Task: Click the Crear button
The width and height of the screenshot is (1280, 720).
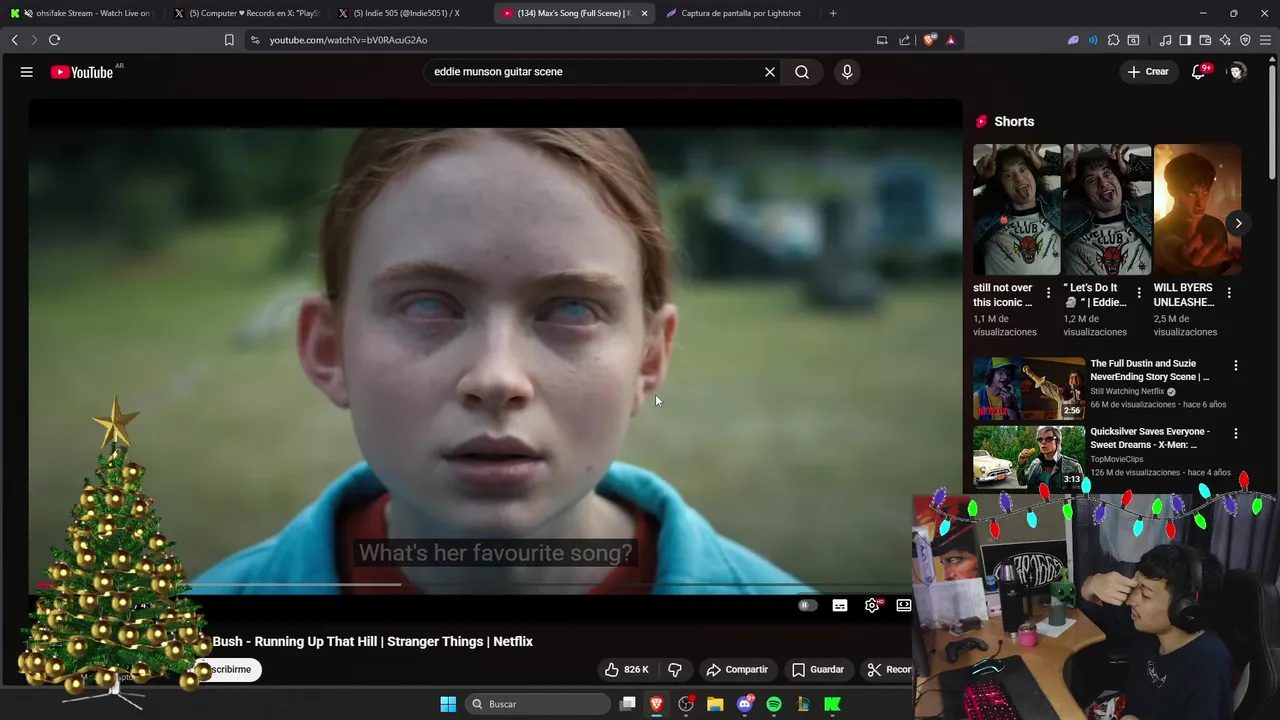Action: tap(1148, 72)
